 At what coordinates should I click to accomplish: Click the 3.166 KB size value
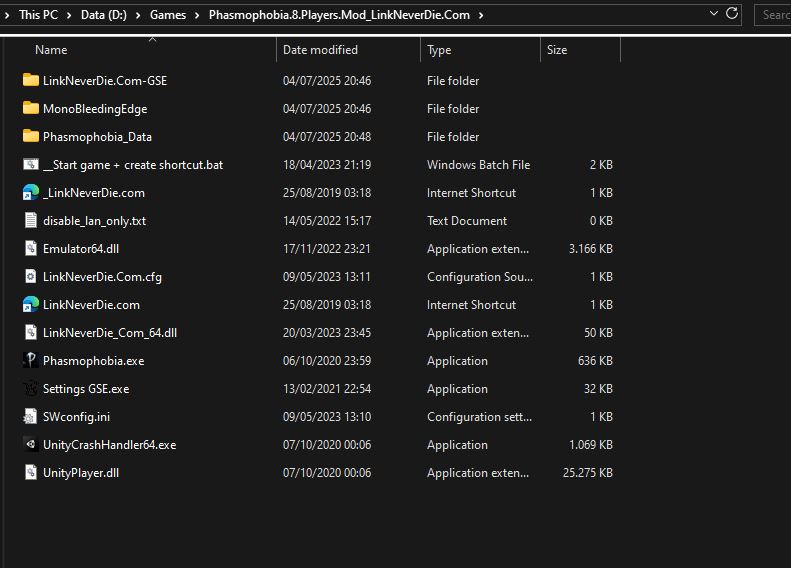[x=591, y=249]
